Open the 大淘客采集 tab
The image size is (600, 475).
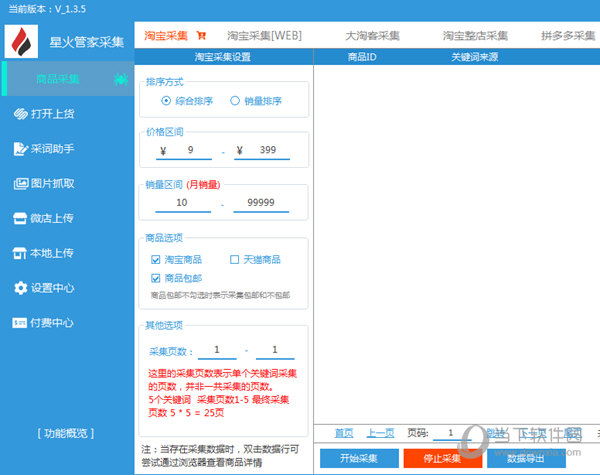372,36
